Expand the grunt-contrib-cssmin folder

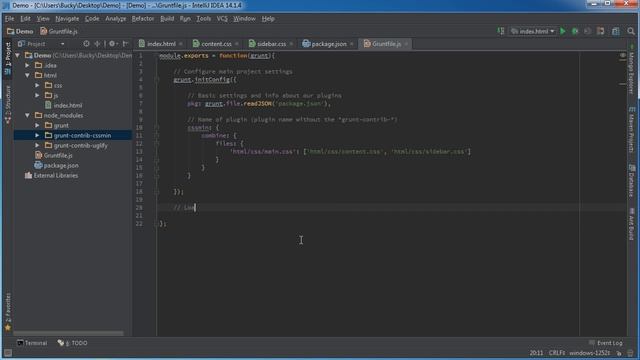37,135
